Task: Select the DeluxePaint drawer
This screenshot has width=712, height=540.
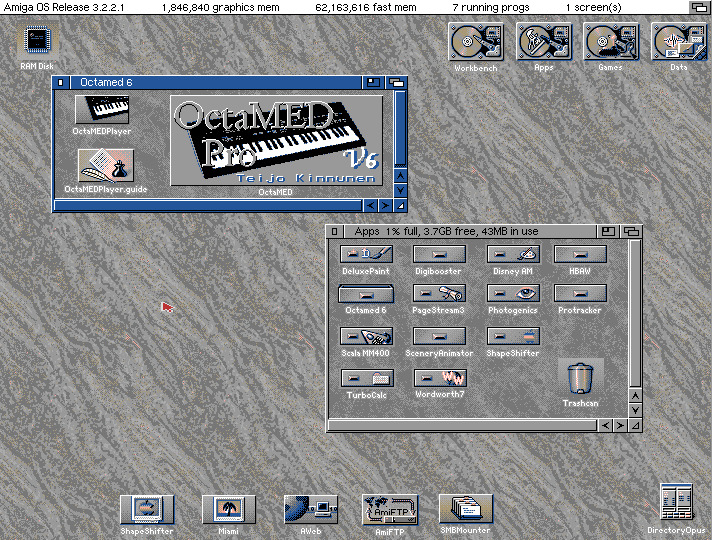Action: pyautogui.click(x=366, y=254)
